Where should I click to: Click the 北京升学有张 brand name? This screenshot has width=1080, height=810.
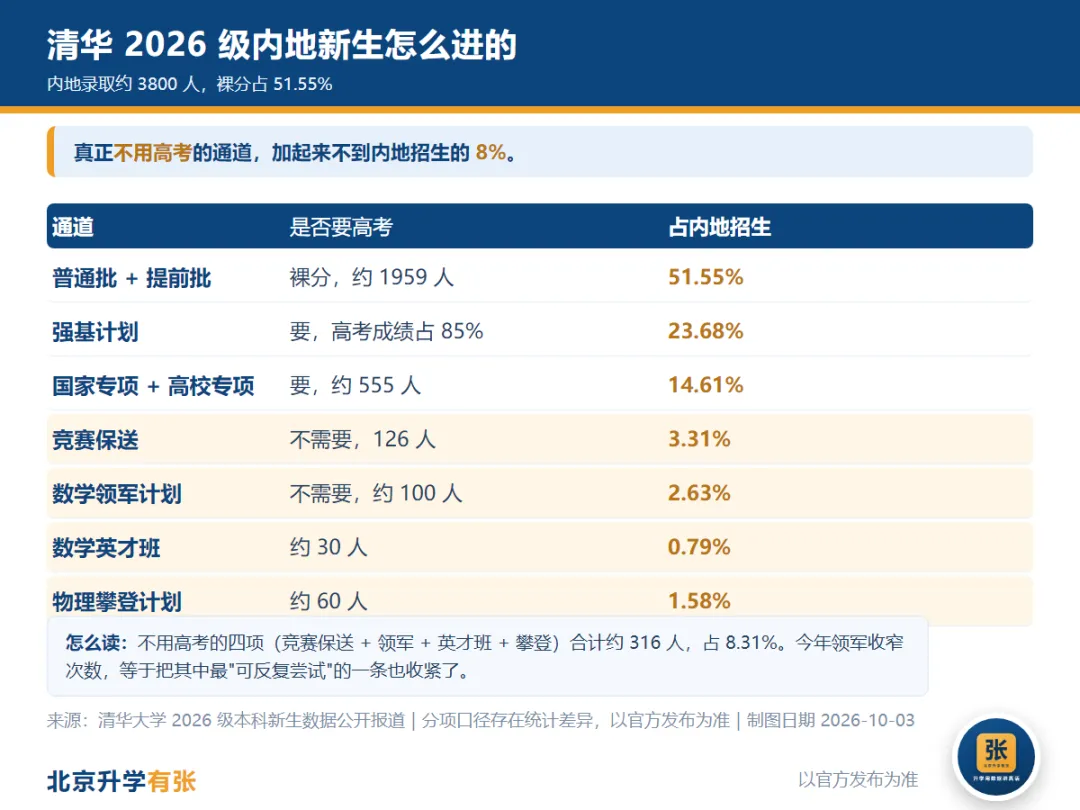[x=122, y=782]
